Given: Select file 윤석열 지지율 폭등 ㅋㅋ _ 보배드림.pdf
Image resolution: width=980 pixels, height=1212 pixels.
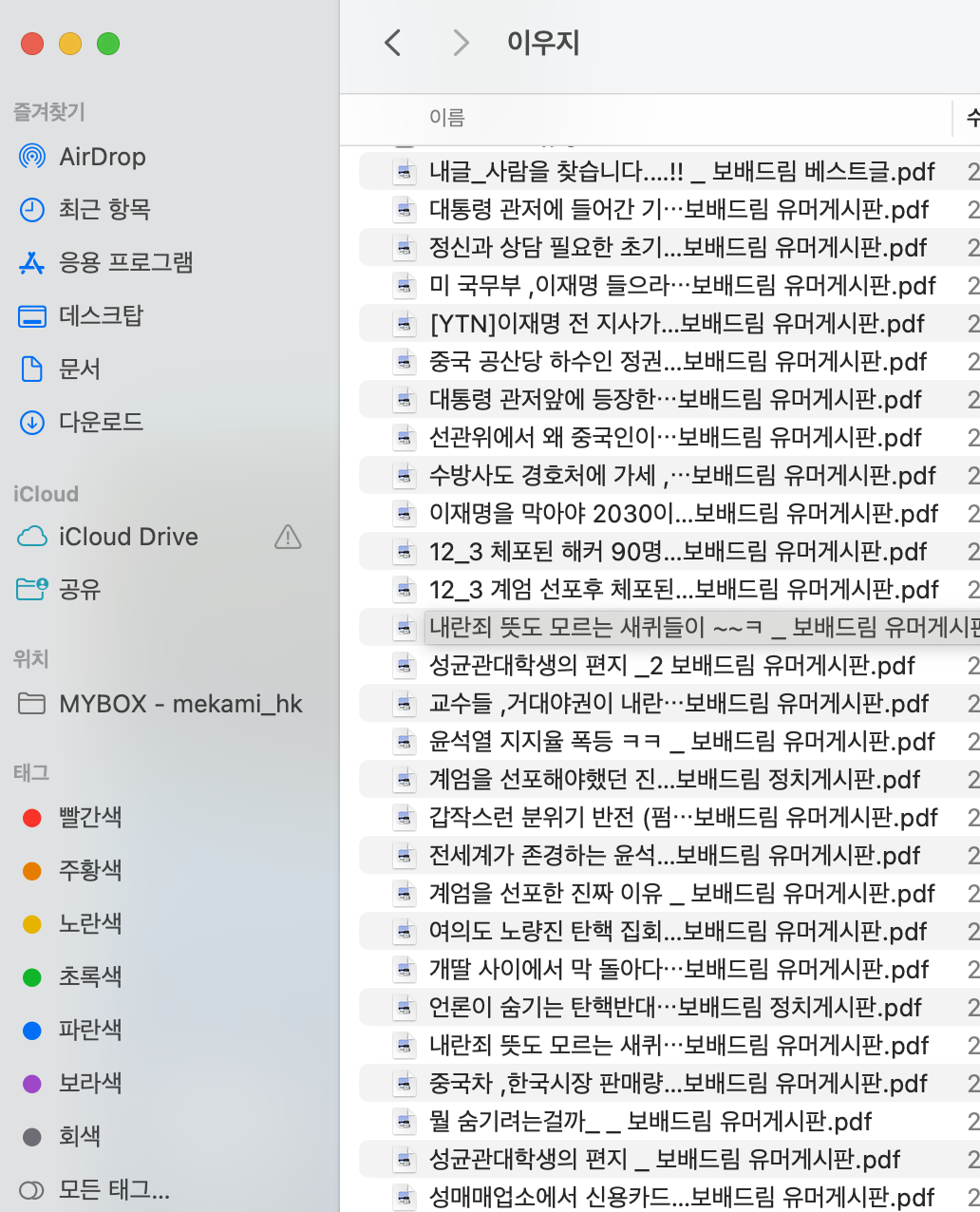Looking at the screenshot, I should point(683,742).
